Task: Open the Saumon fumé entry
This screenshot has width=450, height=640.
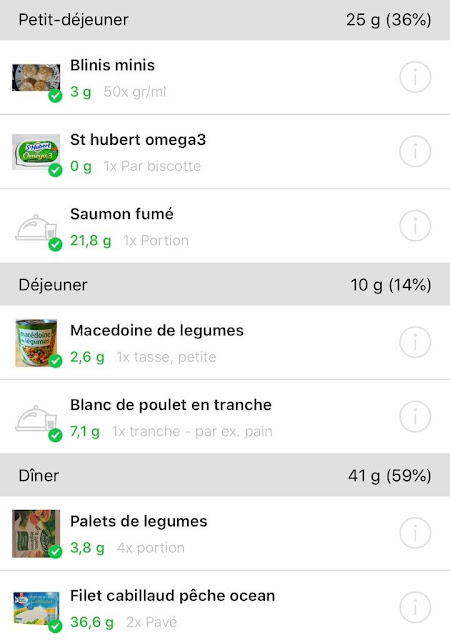Action: [x=225, y=226]
